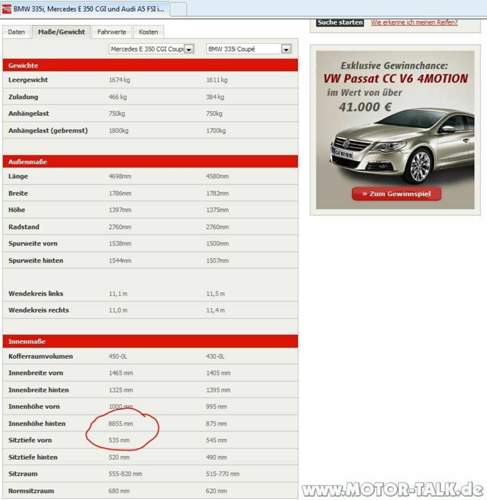
Task: Click the Mercedes Wendekreis links value 11,1 m
Action: click(x=118, y=294)
